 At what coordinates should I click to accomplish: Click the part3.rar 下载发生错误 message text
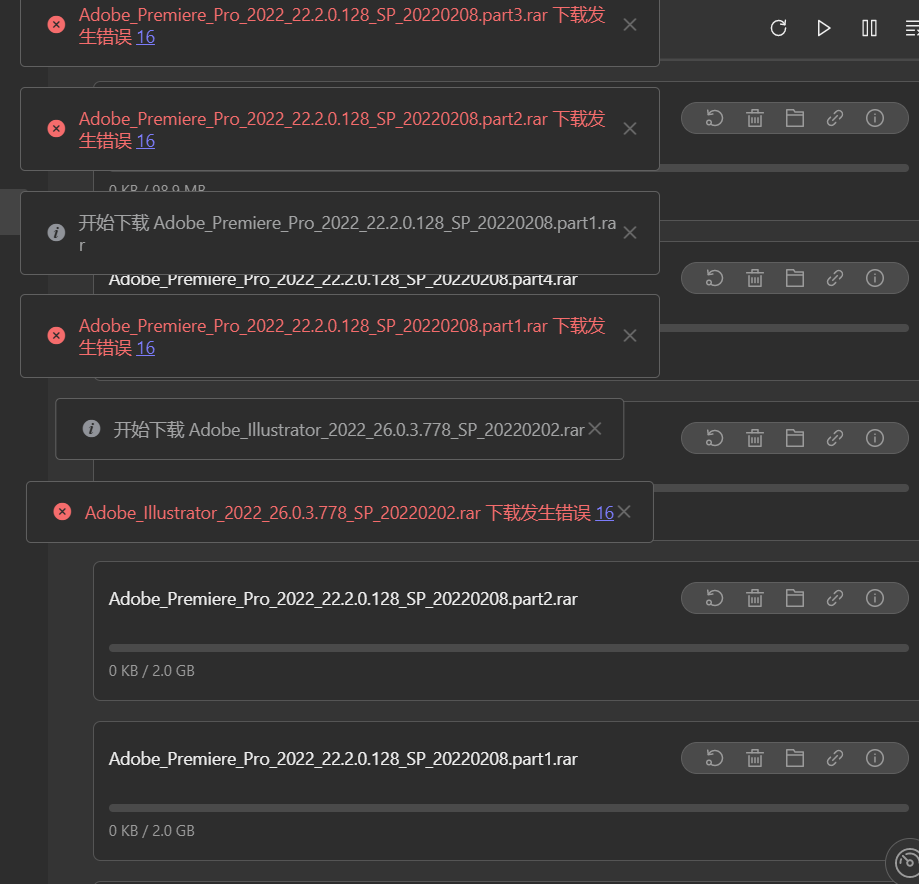(342, 26)
